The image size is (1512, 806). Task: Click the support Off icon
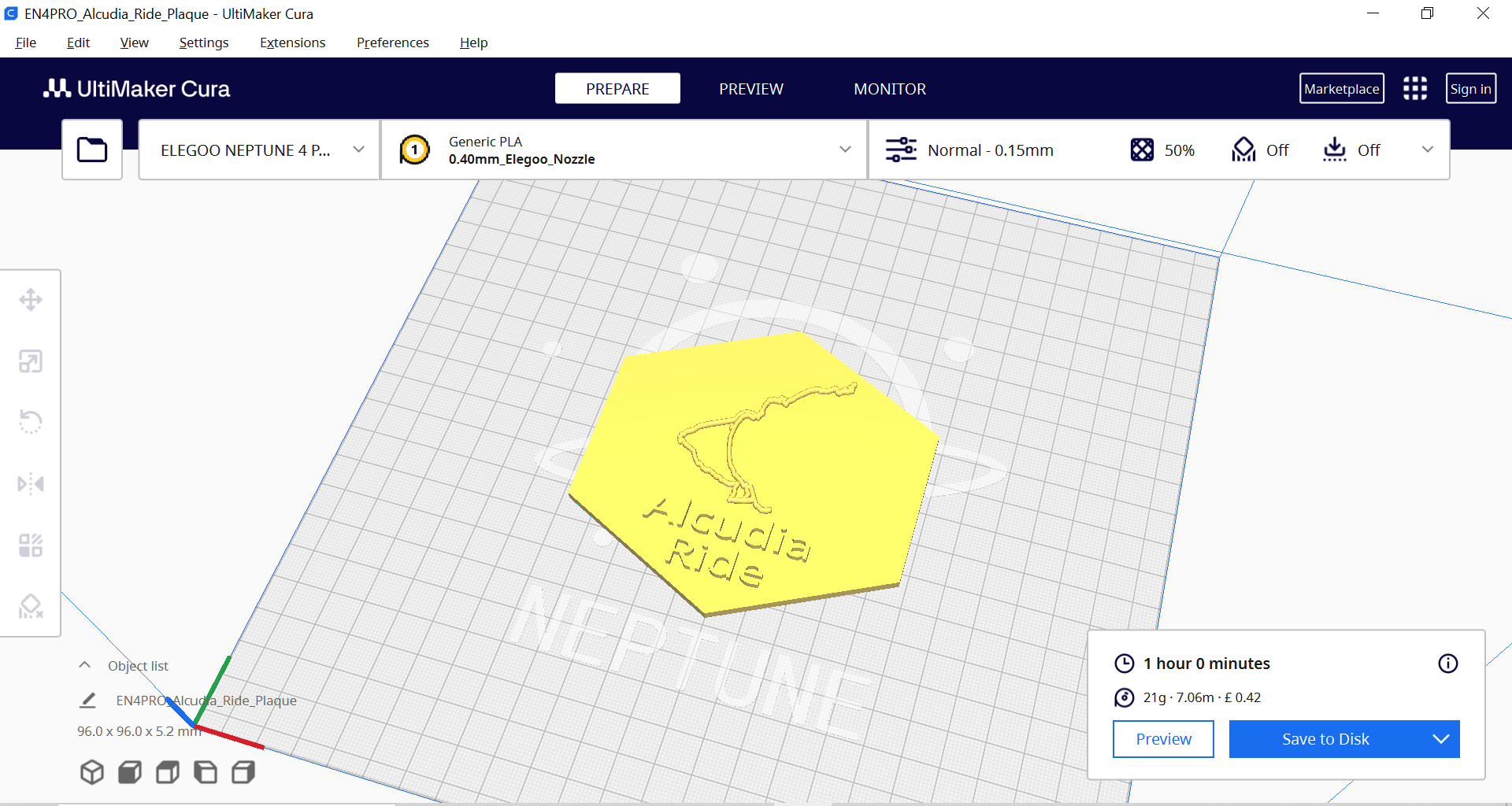(x=1243, y=150)
